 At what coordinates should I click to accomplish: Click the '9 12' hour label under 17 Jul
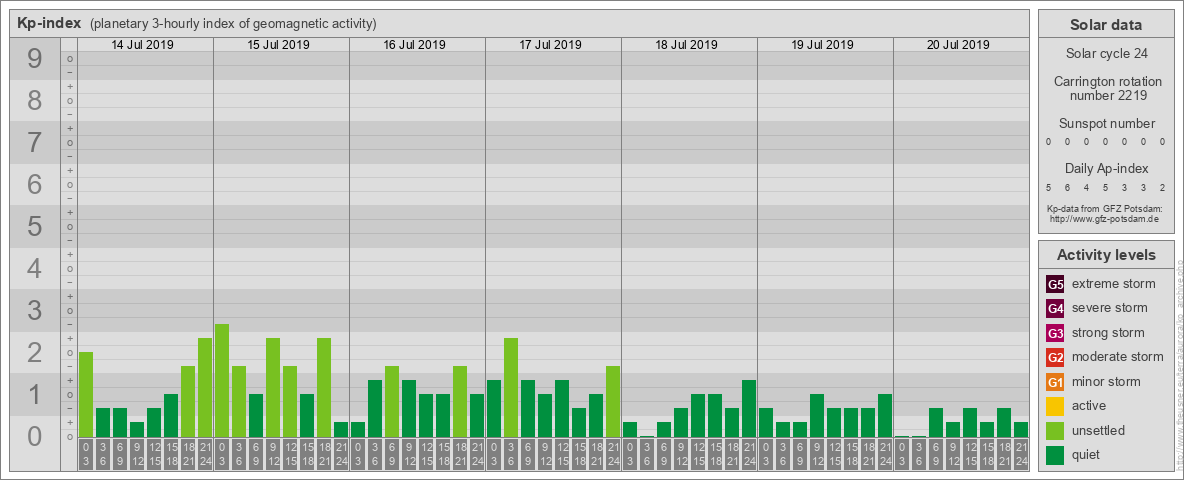[x=544, y=455]
